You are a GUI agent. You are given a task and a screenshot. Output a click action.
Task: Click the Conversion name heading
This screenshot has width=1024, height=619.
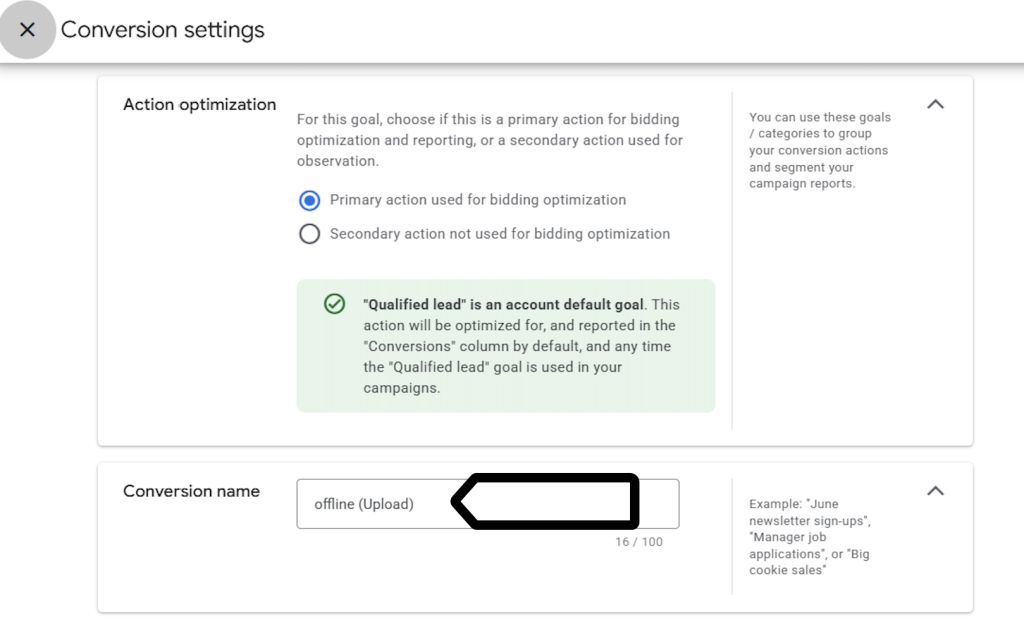tap(191, 491)
